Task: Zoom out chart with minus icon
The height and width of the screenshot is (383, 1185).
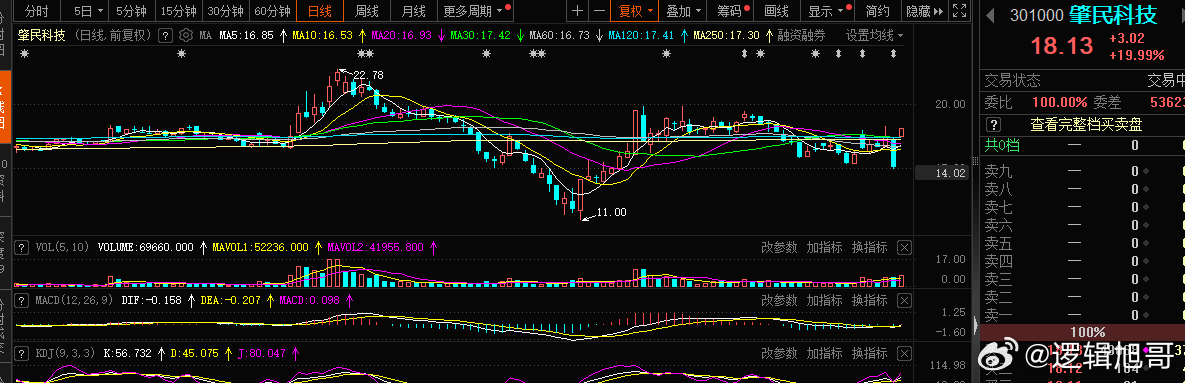Action: (599, 11)
